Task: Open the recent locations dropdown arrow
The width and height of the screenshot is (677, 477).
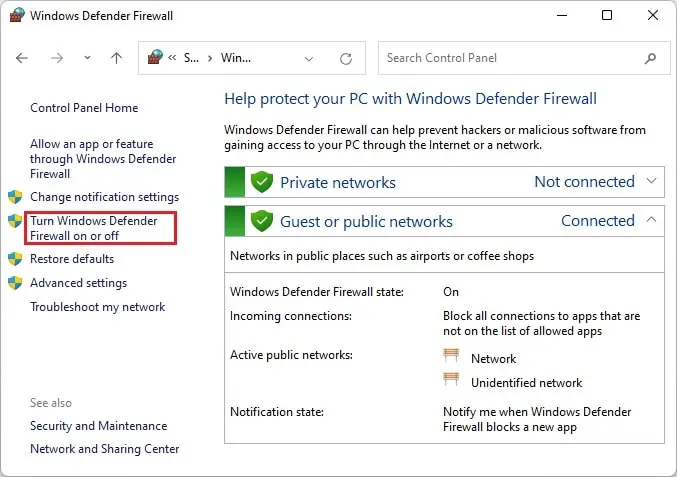Action: pos(87,57)
